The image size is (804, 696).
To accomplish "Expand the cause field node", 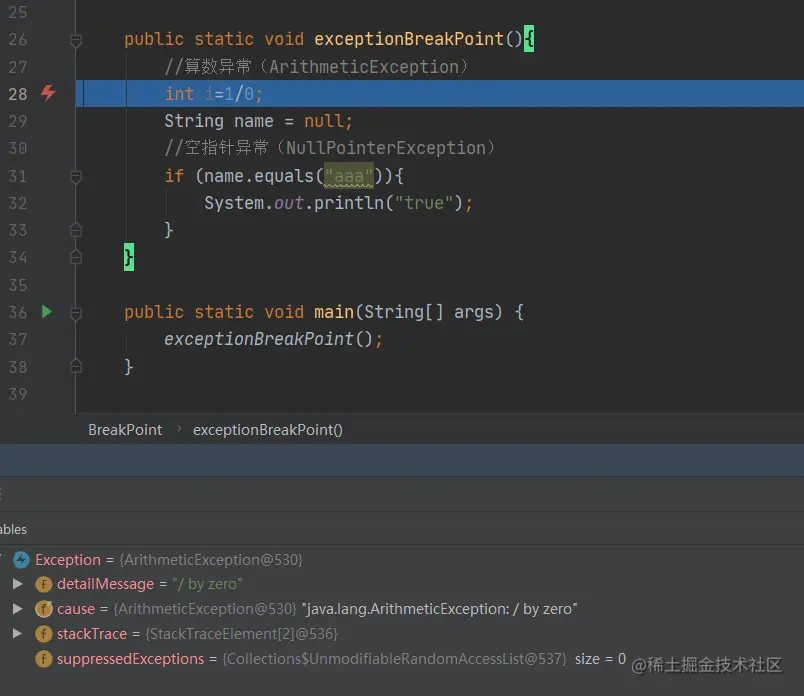I will [17, 609].
